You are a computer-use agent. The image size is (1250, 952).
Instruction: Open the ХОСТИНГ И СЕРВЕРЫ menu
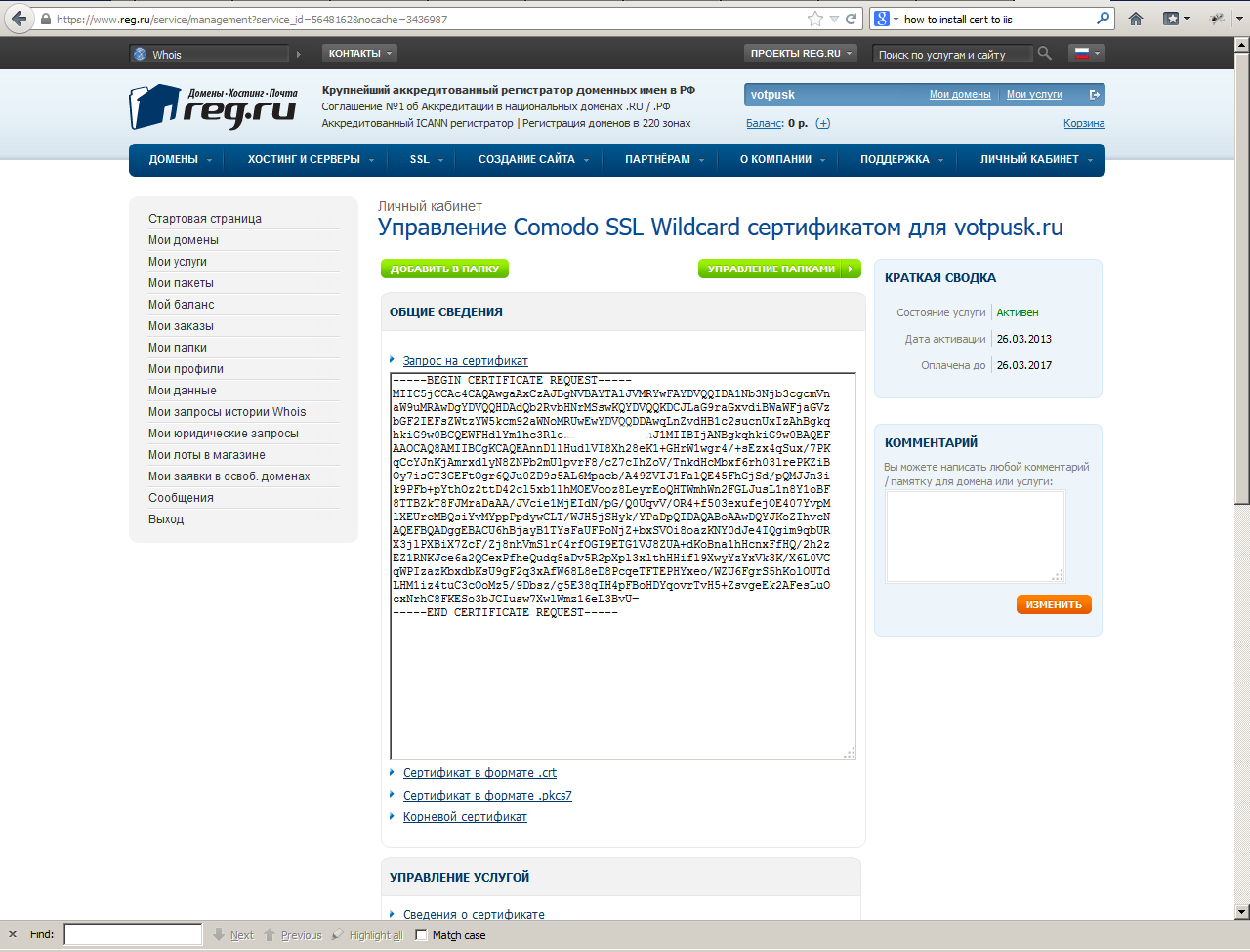pyautogui.click(x=311, y=159)
